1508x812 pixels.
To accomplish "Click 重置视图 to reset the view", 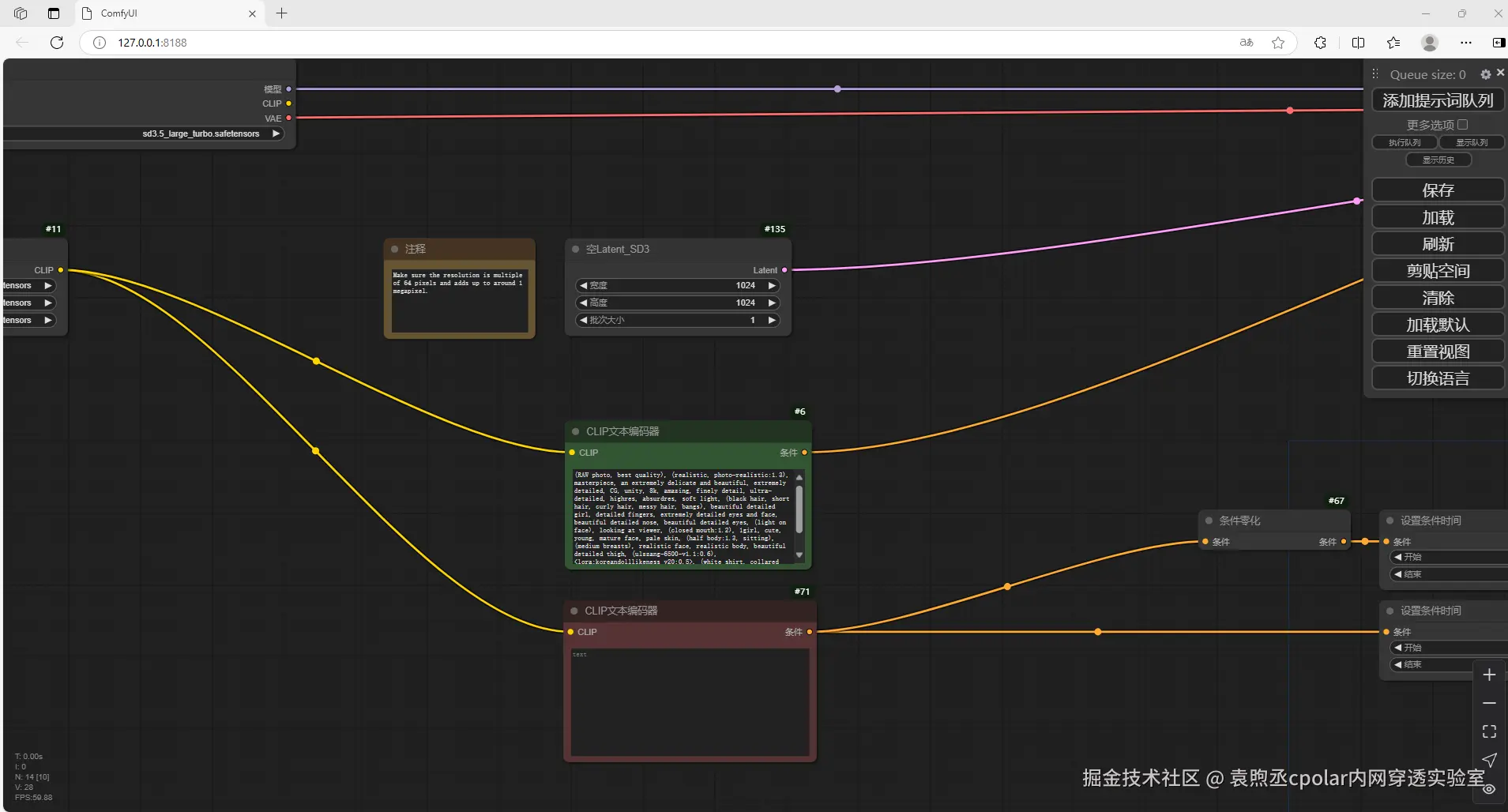I will coord(1438,351).
